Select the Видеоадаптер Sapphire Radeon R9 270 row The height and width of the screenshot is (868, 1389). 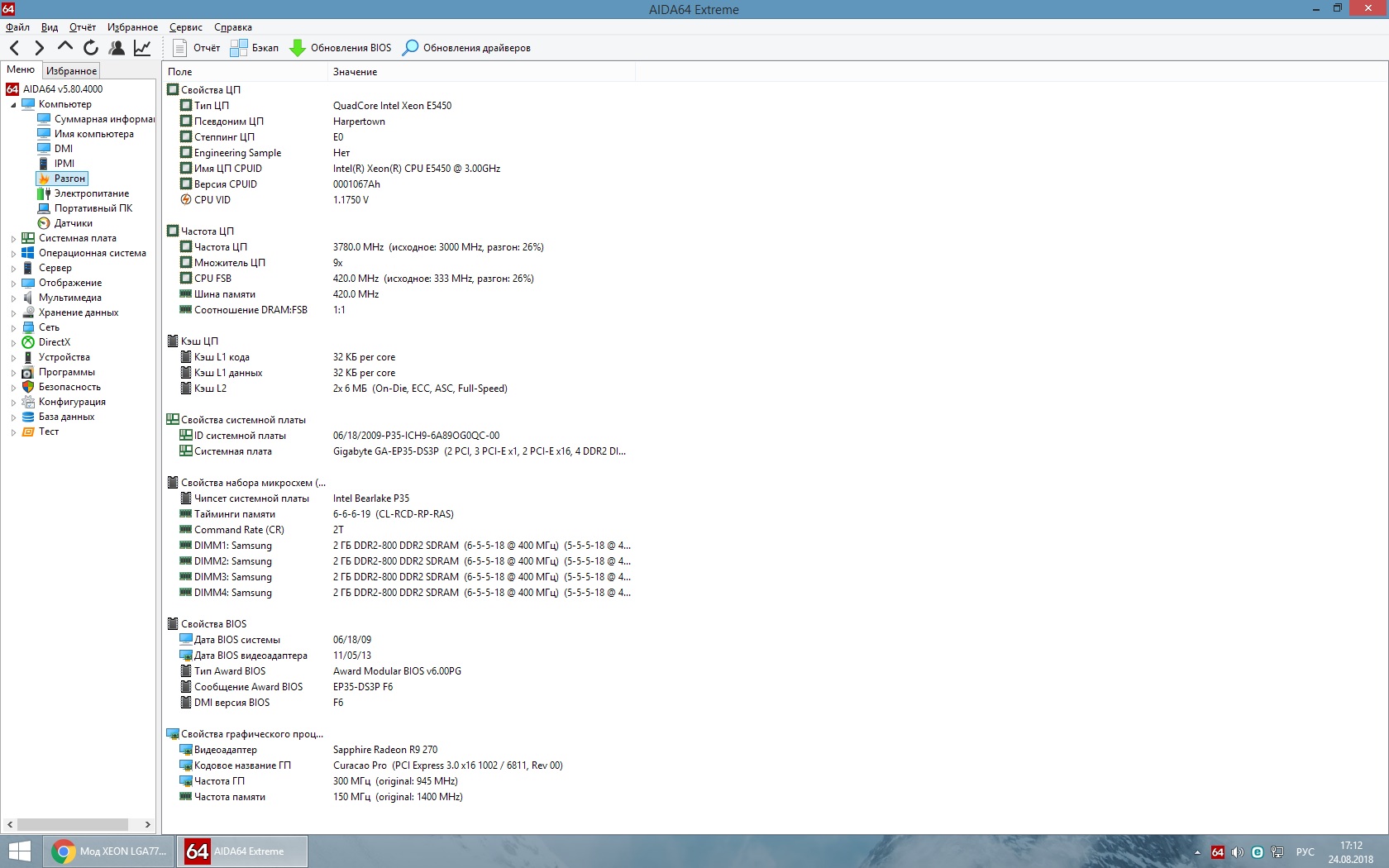(x=399, y=750)
